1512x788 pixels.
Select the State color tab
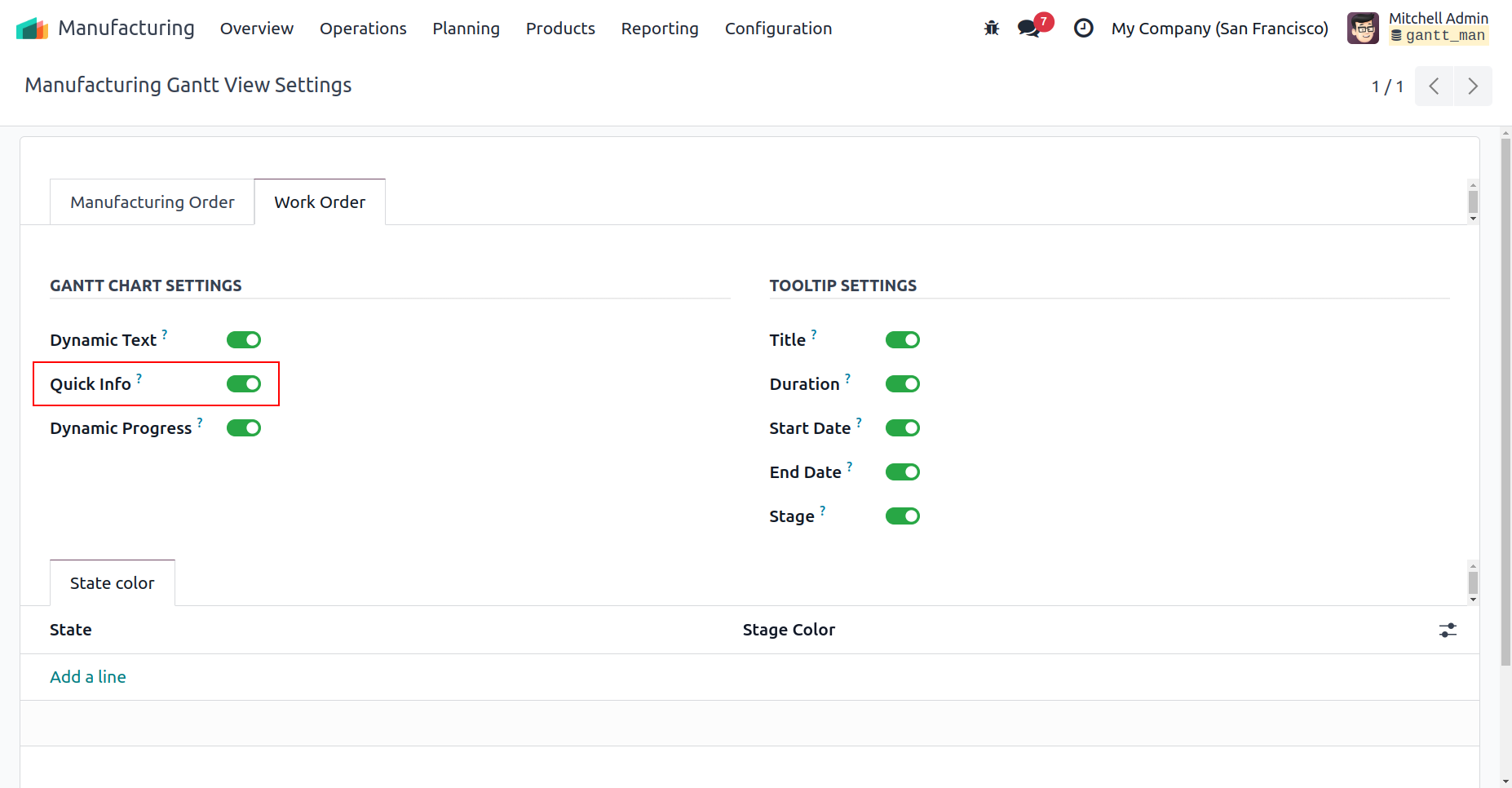(113, 583)
